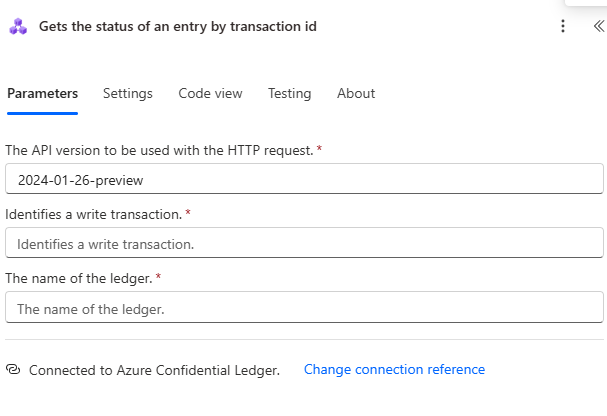Open the Settings tab
The image size is (607, 416).
tap(128, 93)
